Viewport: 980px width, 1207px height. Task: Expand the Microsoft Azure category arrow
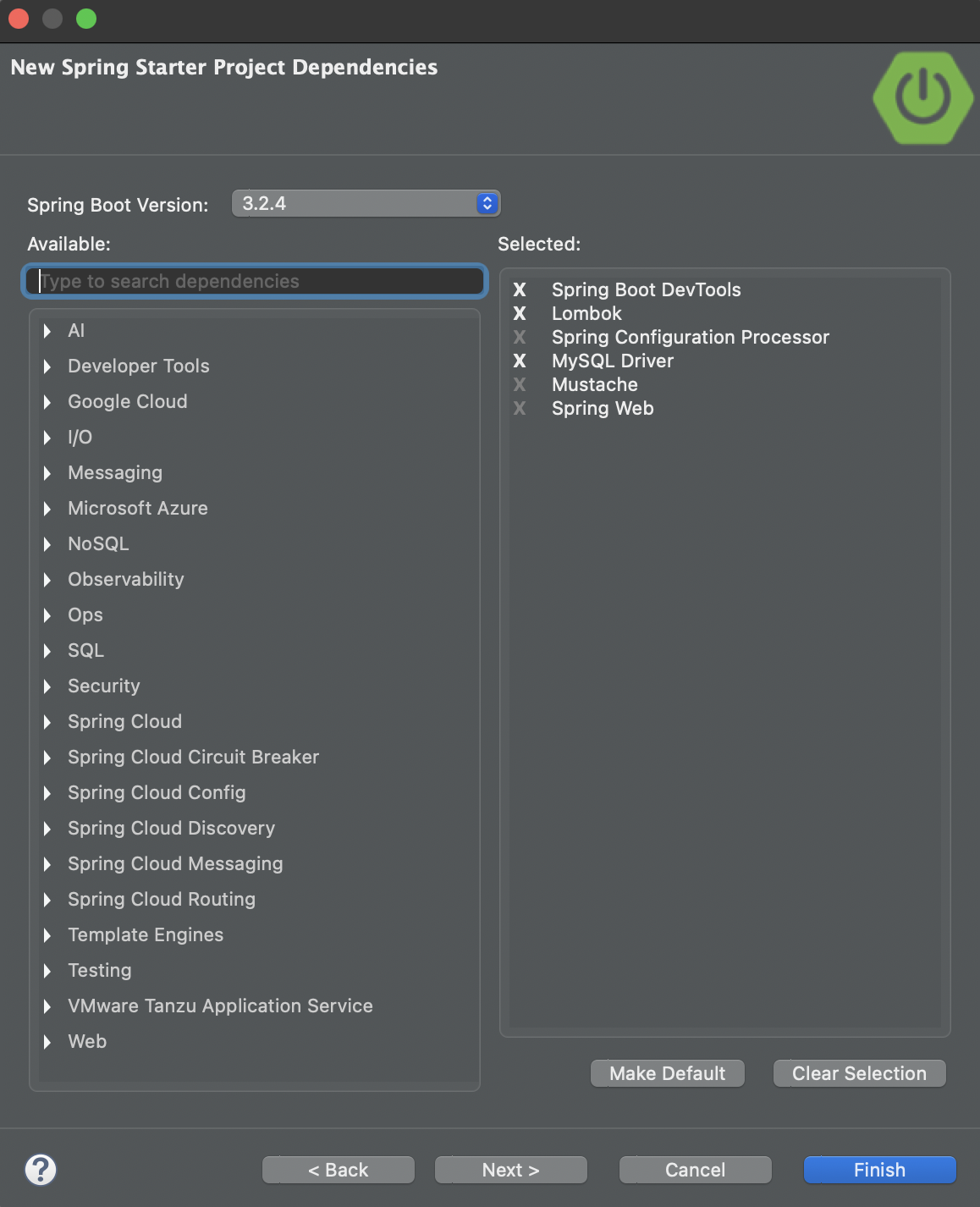(47, 509)
